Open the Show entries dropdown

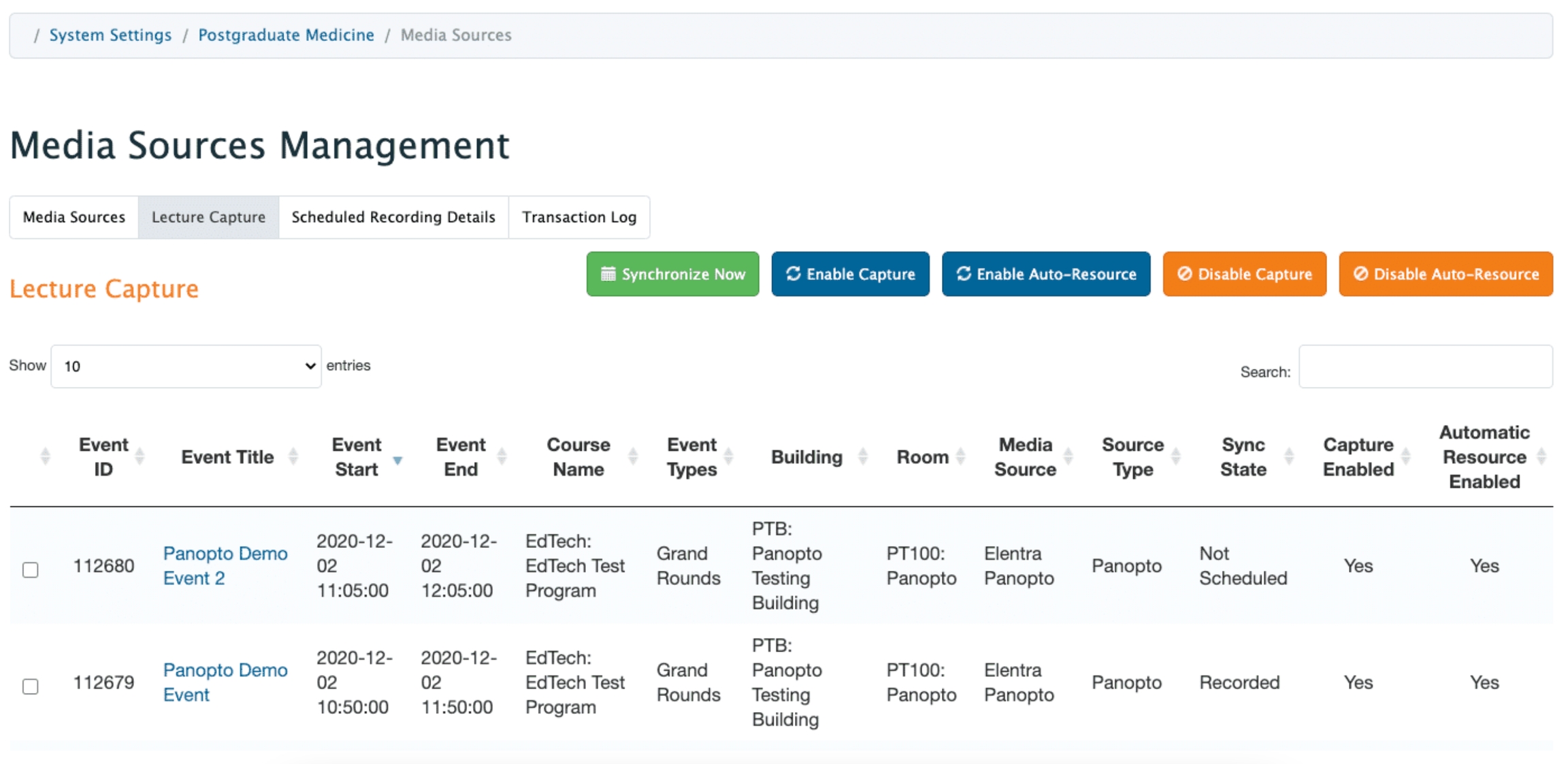(x=186, y=367)
